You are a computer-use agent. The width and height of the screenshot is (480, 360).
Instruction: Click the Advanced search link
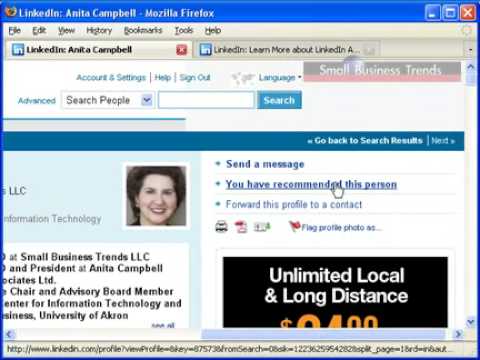(37, 101)
